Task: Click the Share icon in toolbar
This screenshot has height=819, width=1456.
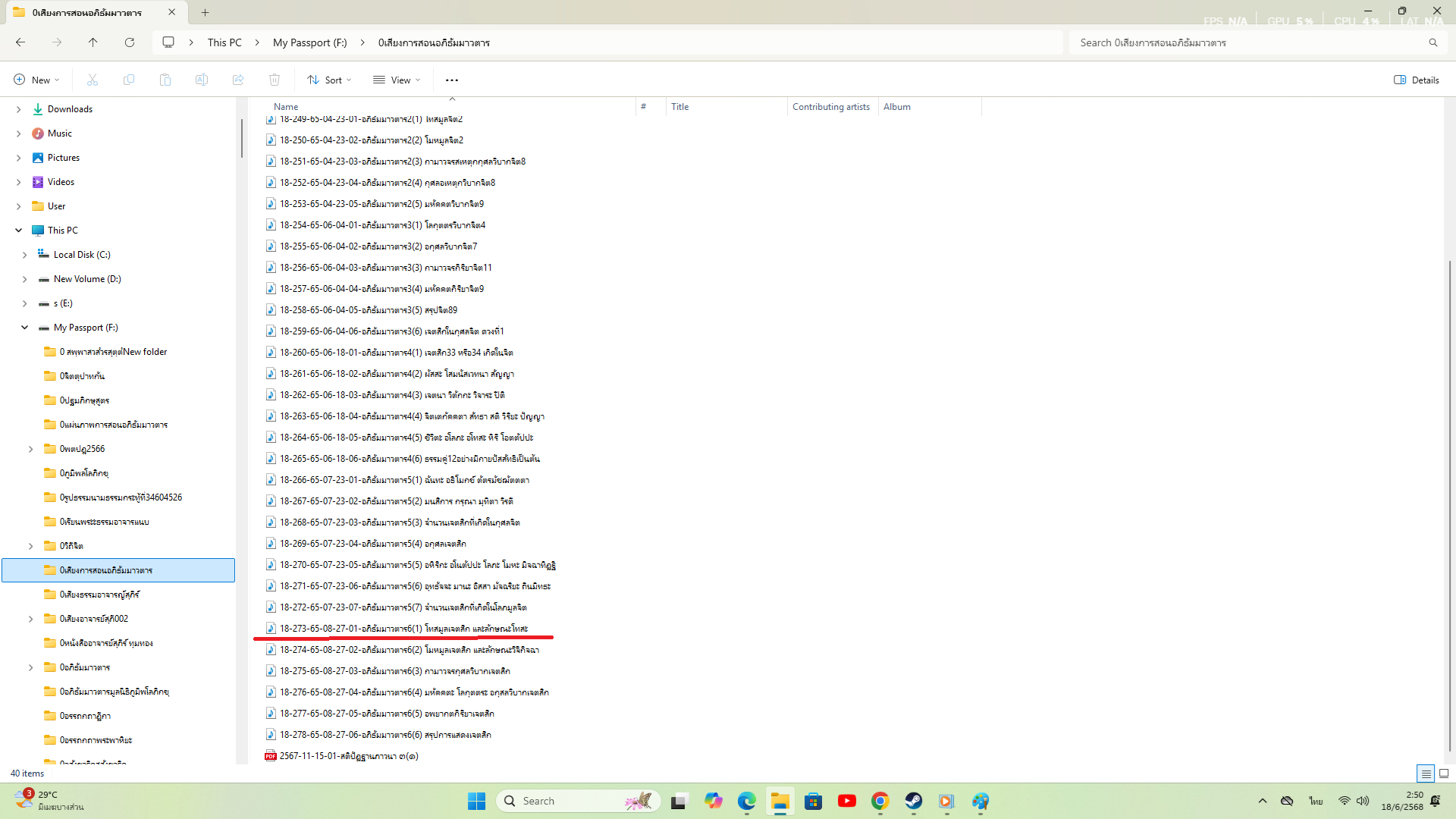Action: coord(238,80)
